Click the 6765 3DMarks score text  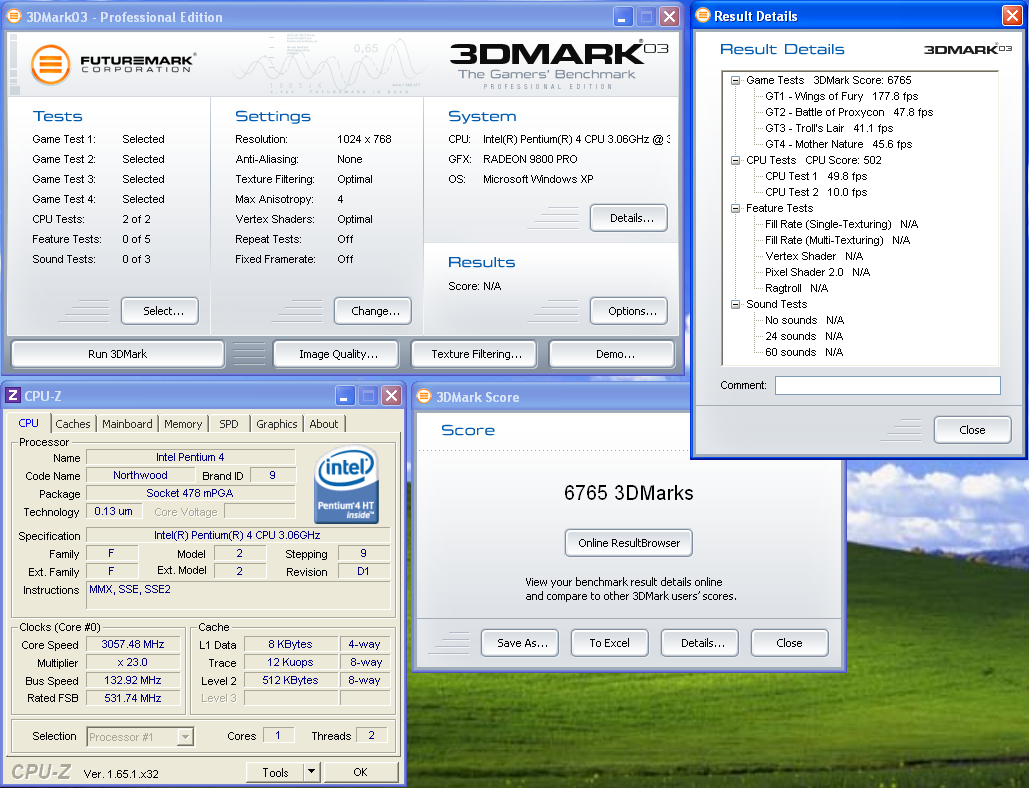tap(629, 493)
